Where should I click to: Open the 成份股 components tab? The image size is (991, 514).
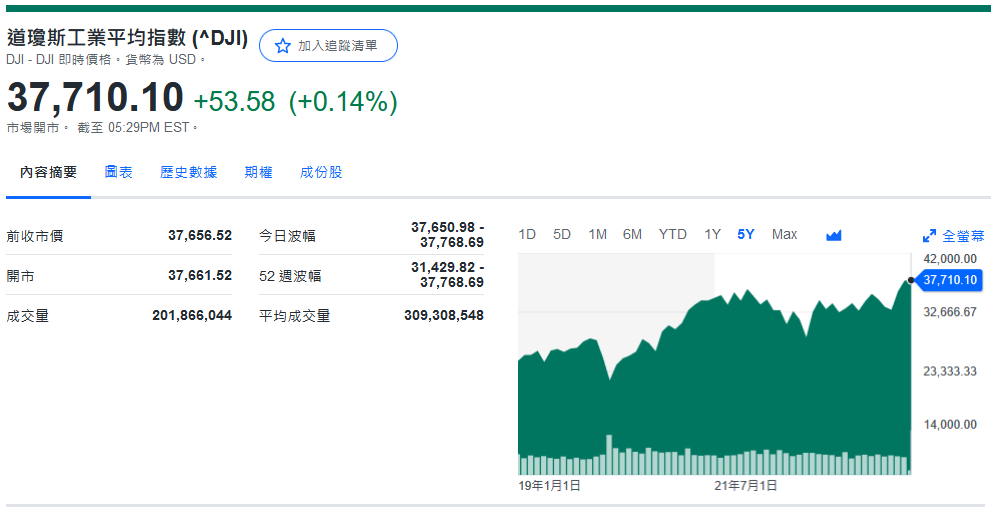[321, 172]
